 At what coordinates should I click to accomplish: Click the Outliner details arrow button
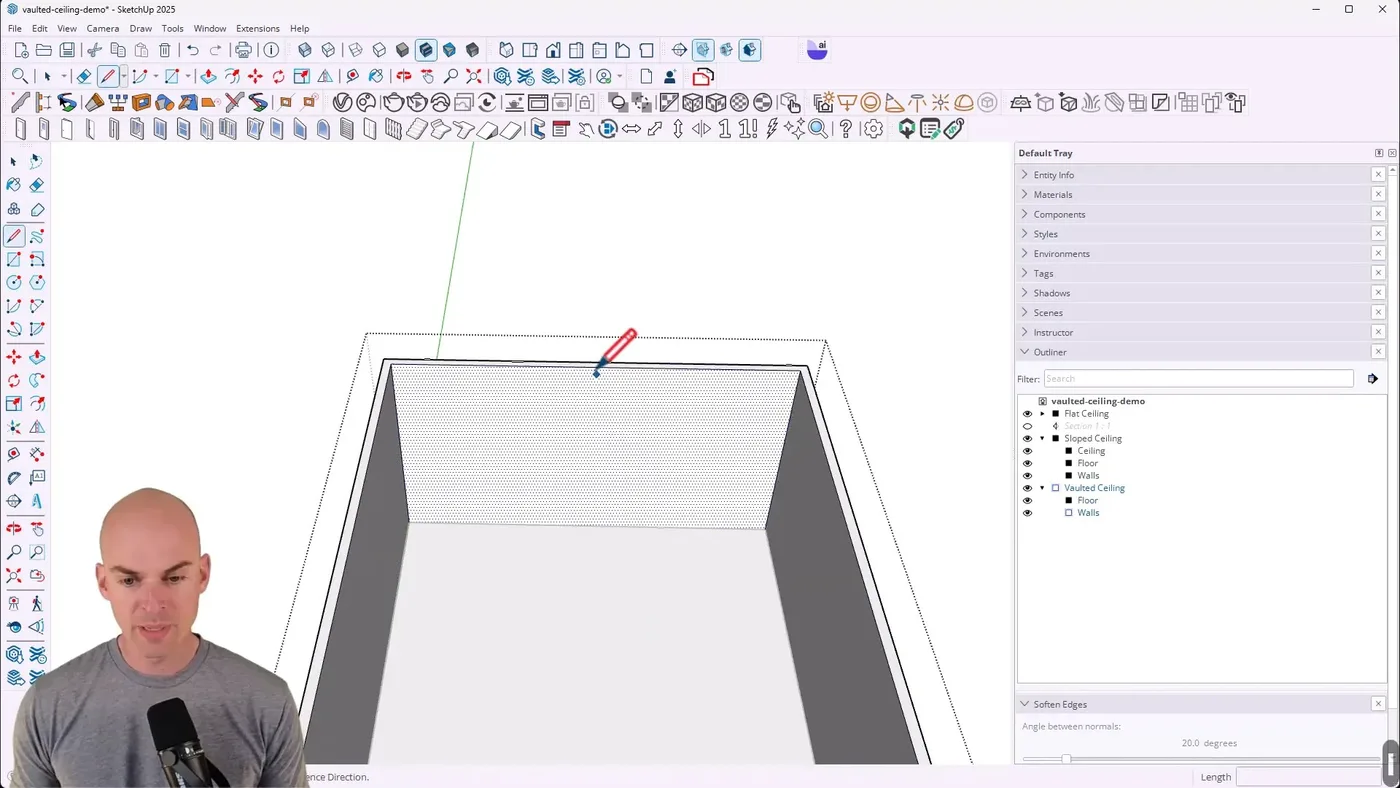tap(1372, 379)
